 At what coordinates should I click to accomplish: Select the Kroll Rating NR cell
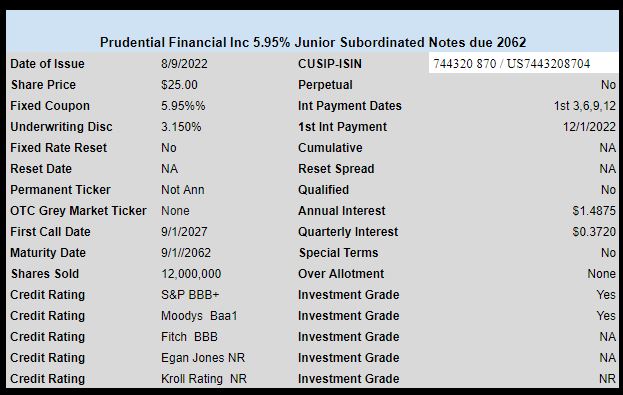coord(204,379)
